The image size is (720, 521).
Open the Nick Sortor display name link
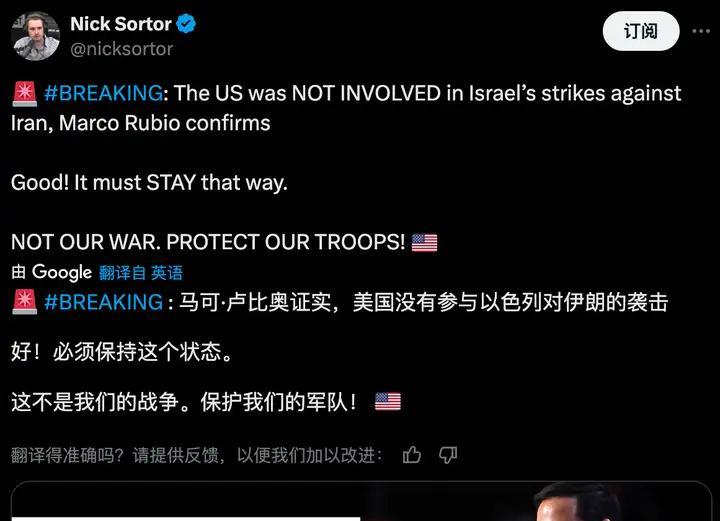point(121,24)
